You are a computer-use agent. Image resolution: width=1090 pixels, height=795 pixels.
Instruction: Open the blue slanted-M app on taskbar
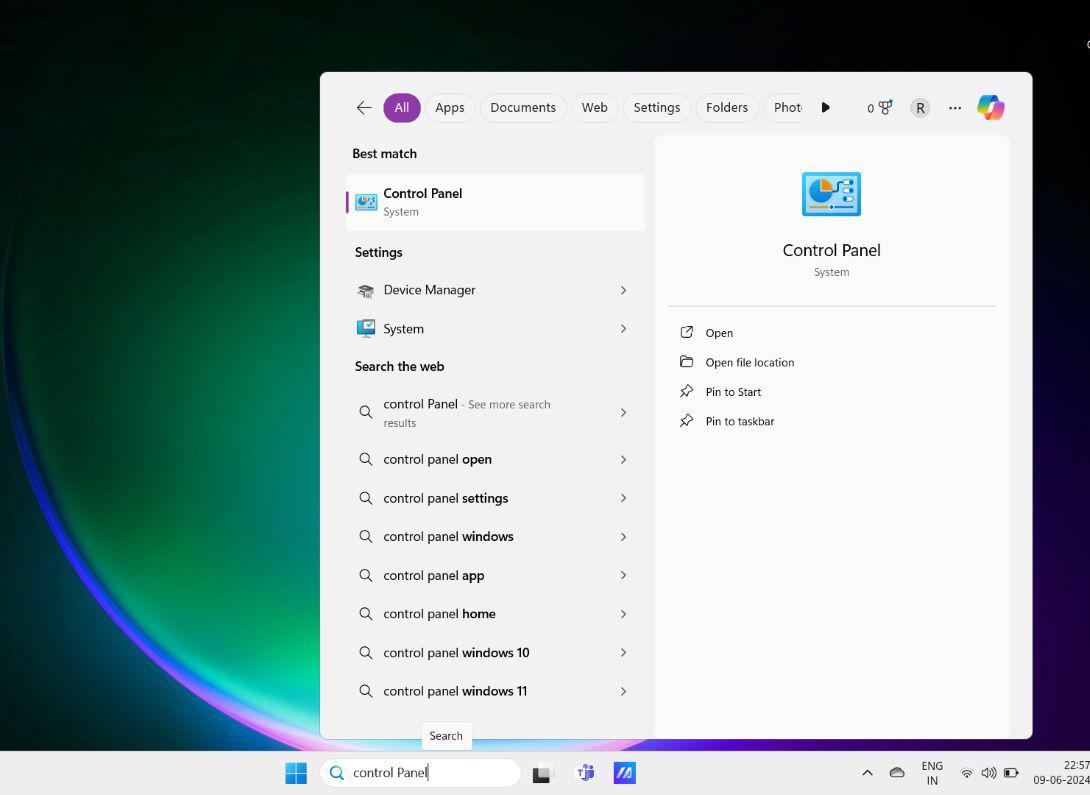click(x=624, y=773)
